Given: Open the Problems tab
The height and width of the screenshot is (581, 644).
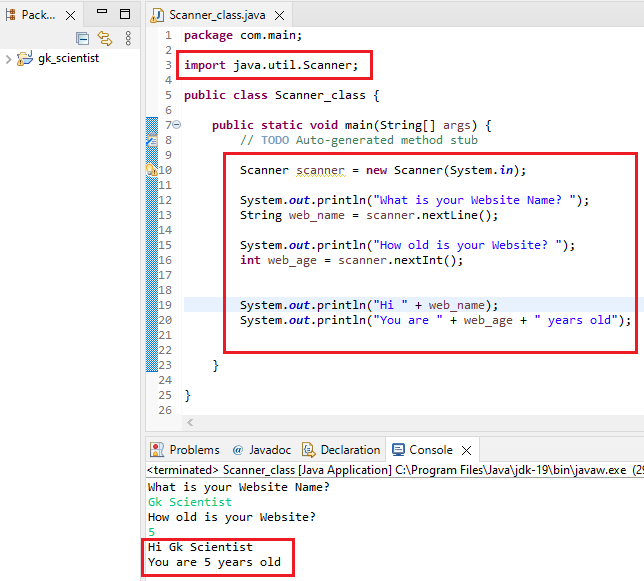Looking at the screenshot, I should click(194, 450).
